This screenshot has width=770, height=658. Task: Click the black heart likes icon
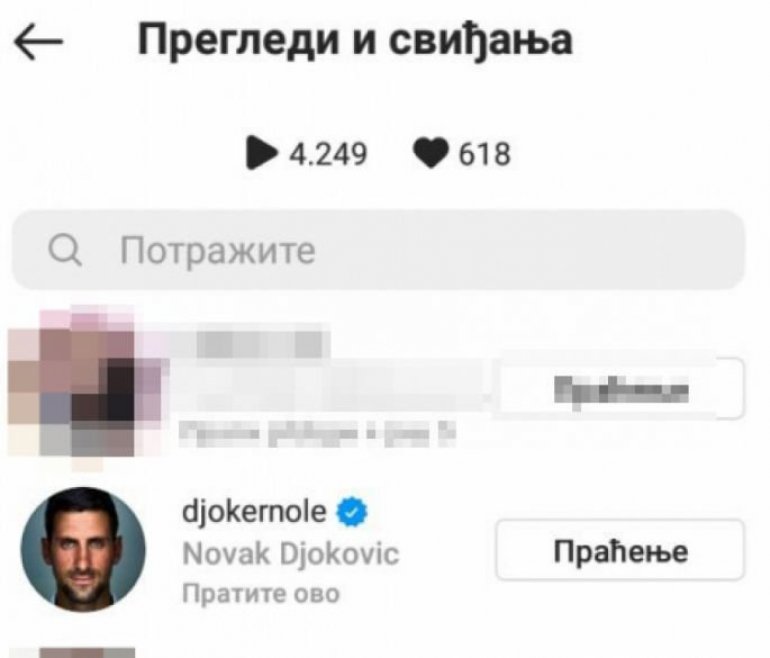(x=431, y=153)
